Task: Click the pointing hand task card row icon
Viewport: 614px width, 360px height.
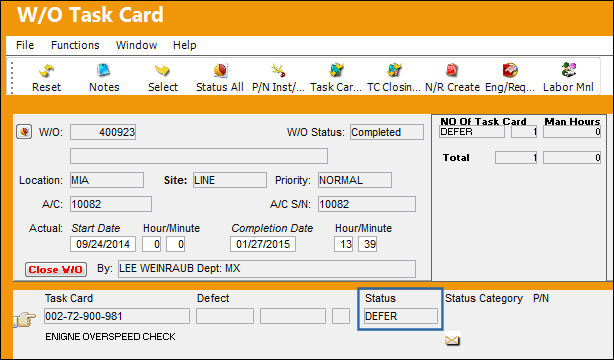Action: pyautogui.click(x=25, y=319)
